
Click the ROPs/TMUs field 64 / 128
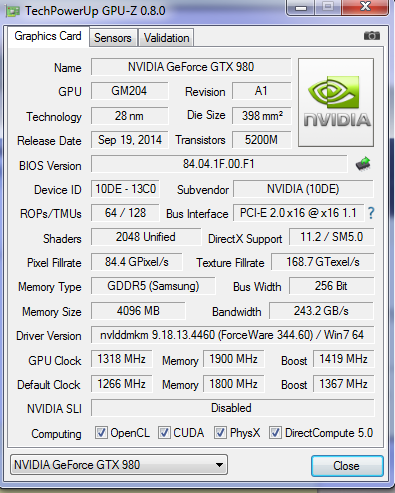(x=125, y=213)
